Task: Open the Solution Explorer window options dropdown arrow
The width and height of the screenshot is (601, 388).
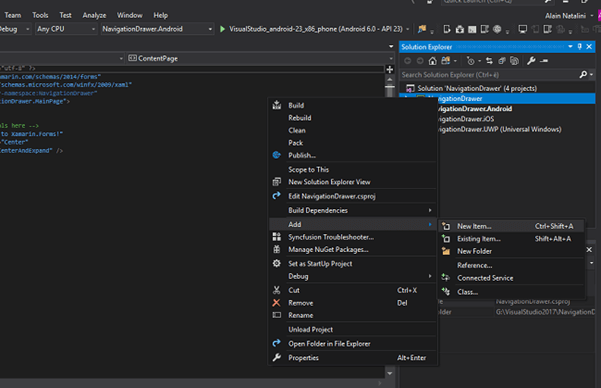Action: pyautogui.click(x=570, y=46)
